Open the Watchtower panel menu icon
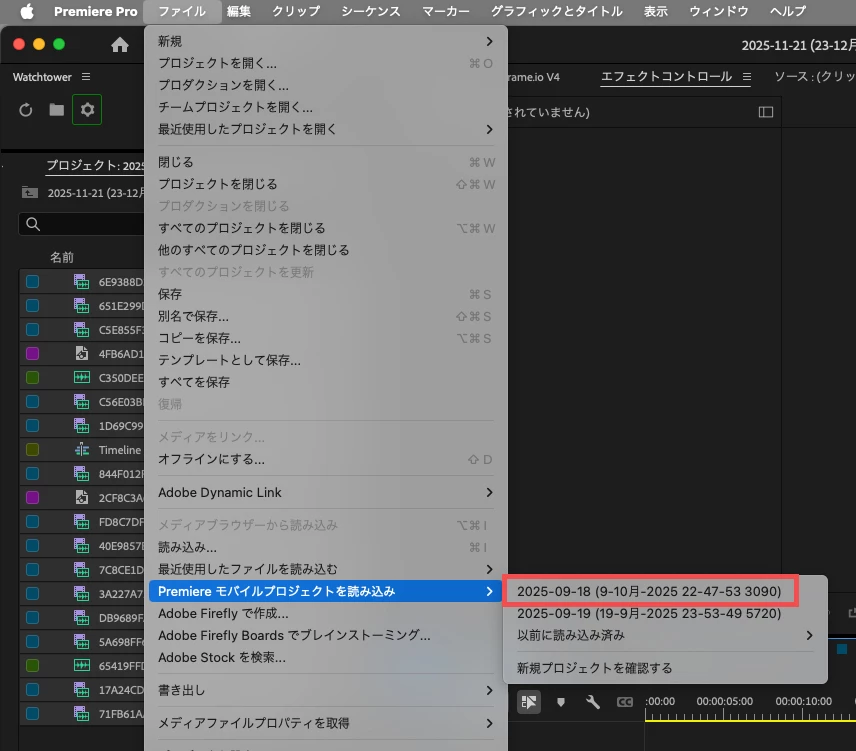 click(x=86, y=77)
